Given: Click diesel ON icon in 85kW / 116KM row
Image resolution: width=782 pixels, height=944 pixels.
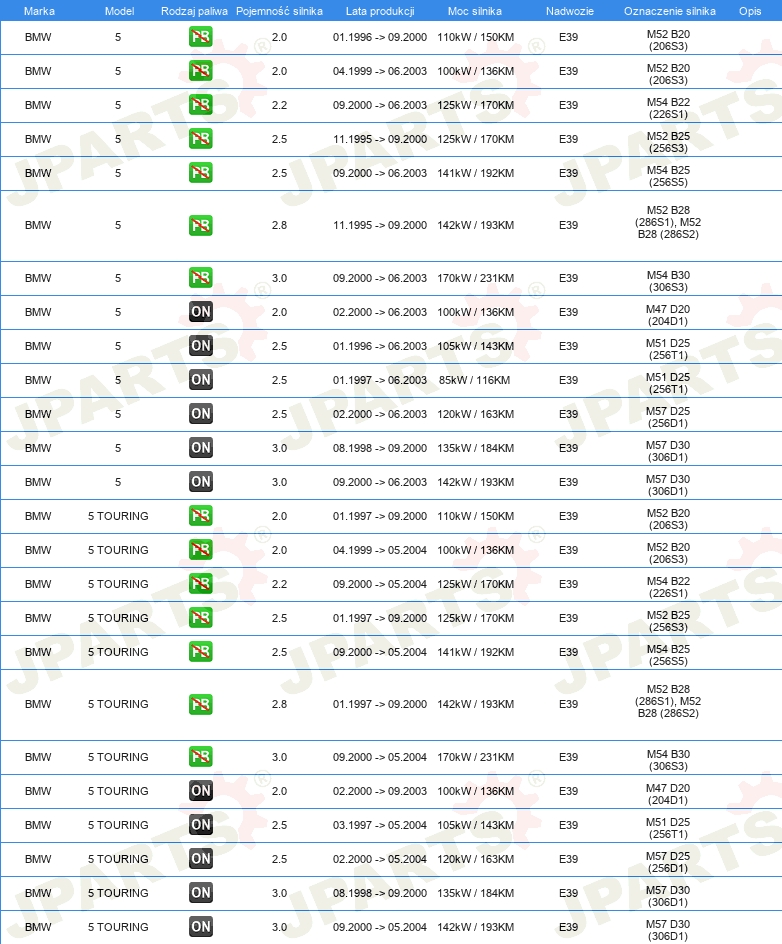Looking at the screenshot, I should 200,380.
